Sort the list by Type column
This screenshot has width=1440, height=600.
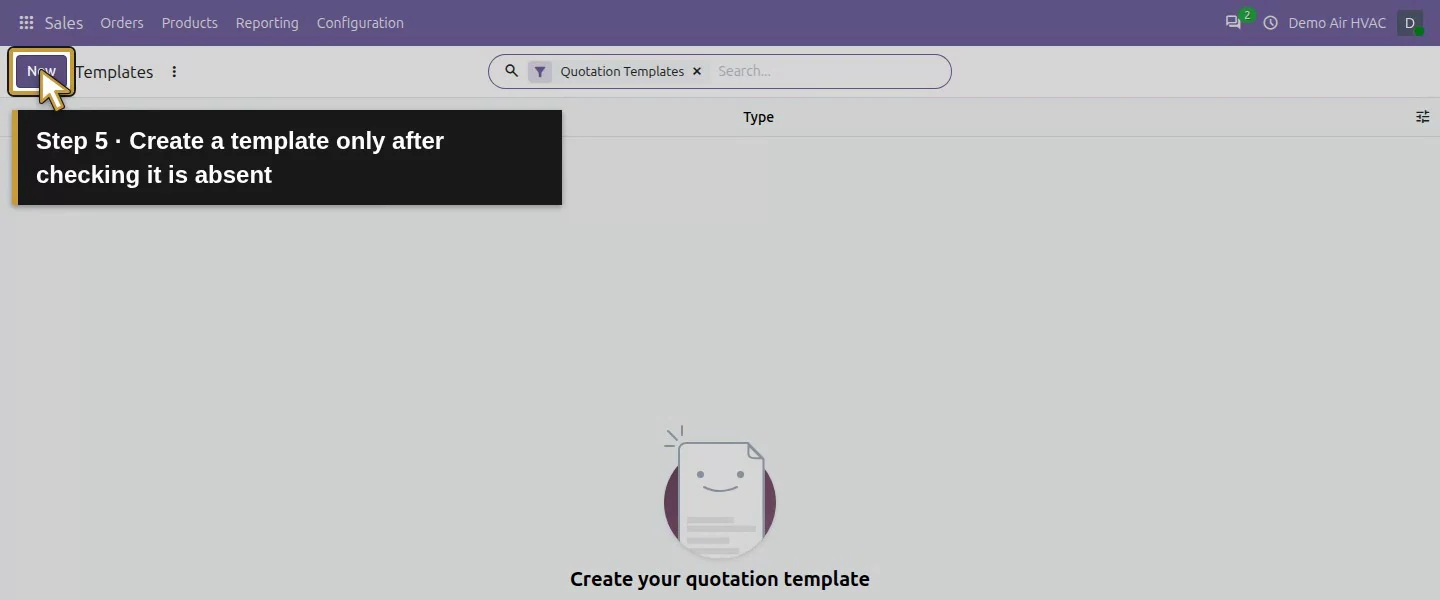758,117
